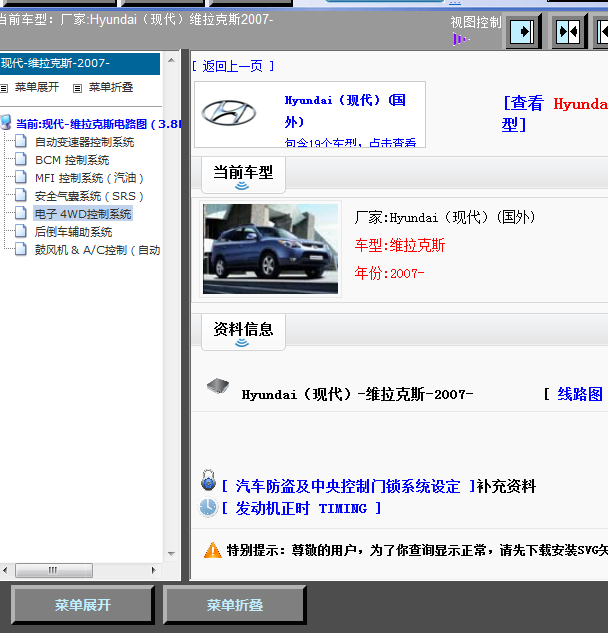Click the root node 当前:现代-维拉克斯电路图
The height and width of the screenshot is (637, 608).
[x=98, y=124]
